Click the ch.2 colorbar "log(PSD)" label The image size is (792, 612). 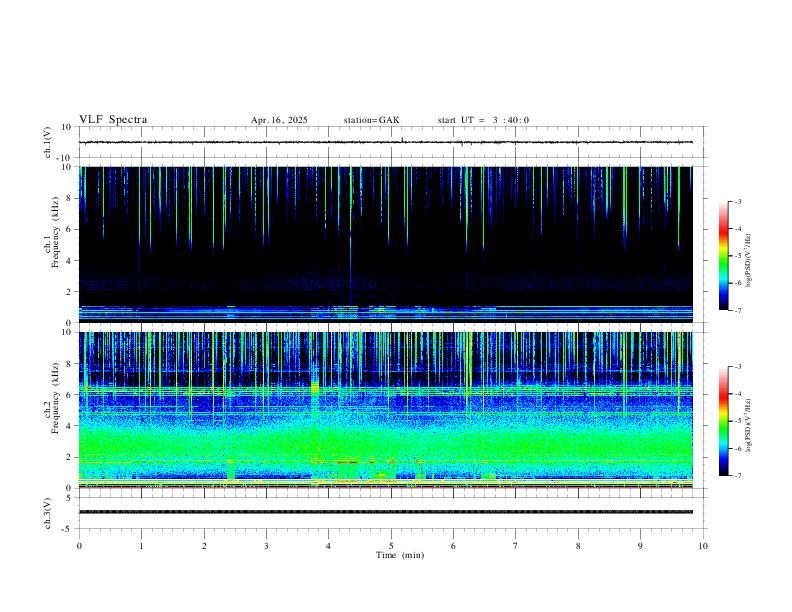749,426
